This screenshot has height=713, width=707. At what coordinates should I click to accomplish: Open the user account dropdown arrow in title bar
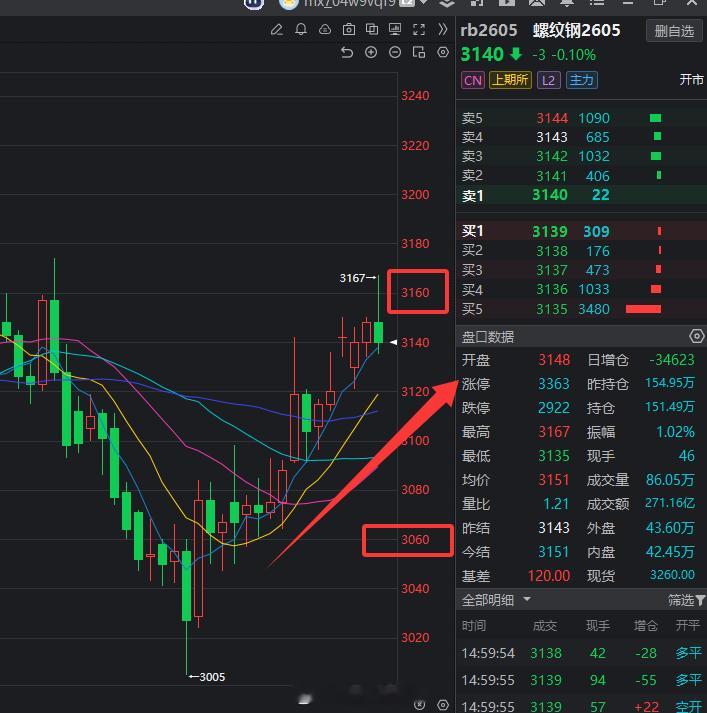click(x=423, y=3)
